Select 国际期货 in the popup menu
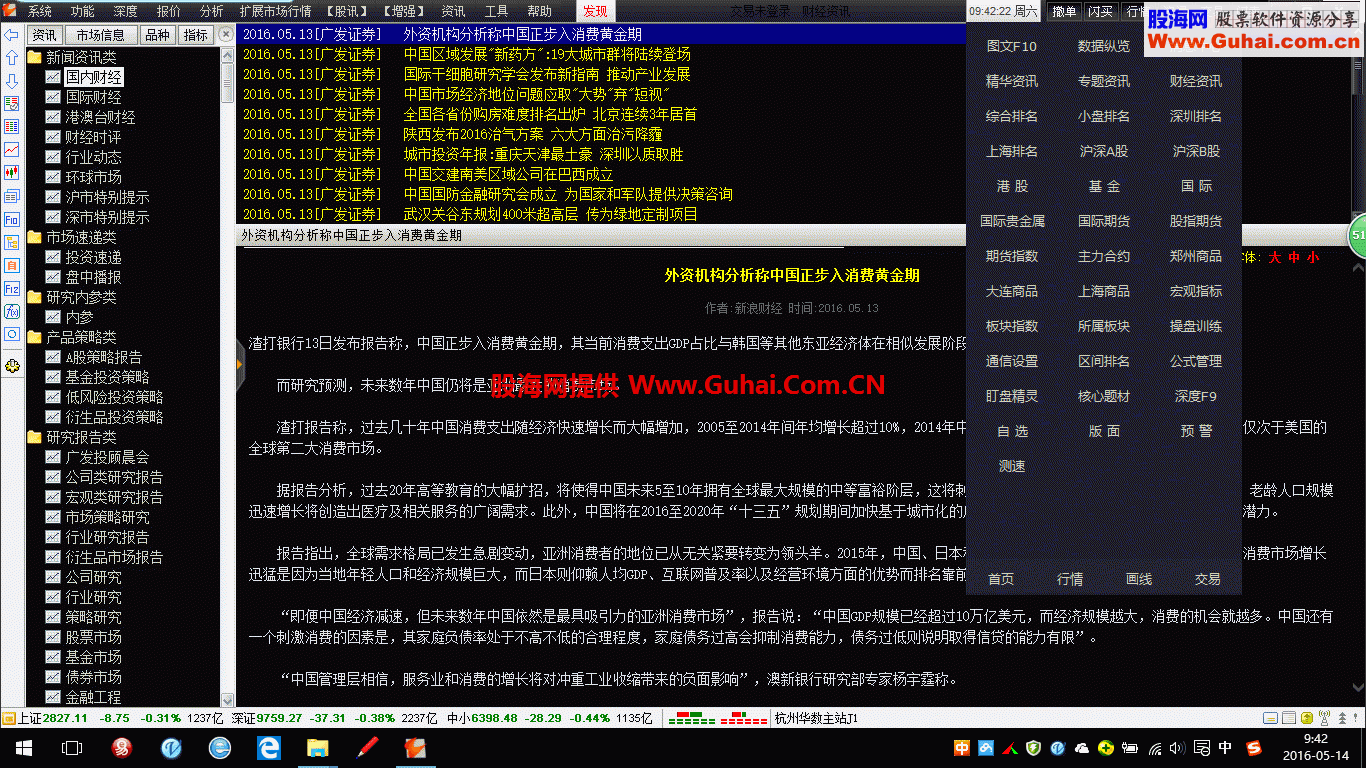The height and width of the screenshot is (768, 1366). click(x=1104, y=221)
